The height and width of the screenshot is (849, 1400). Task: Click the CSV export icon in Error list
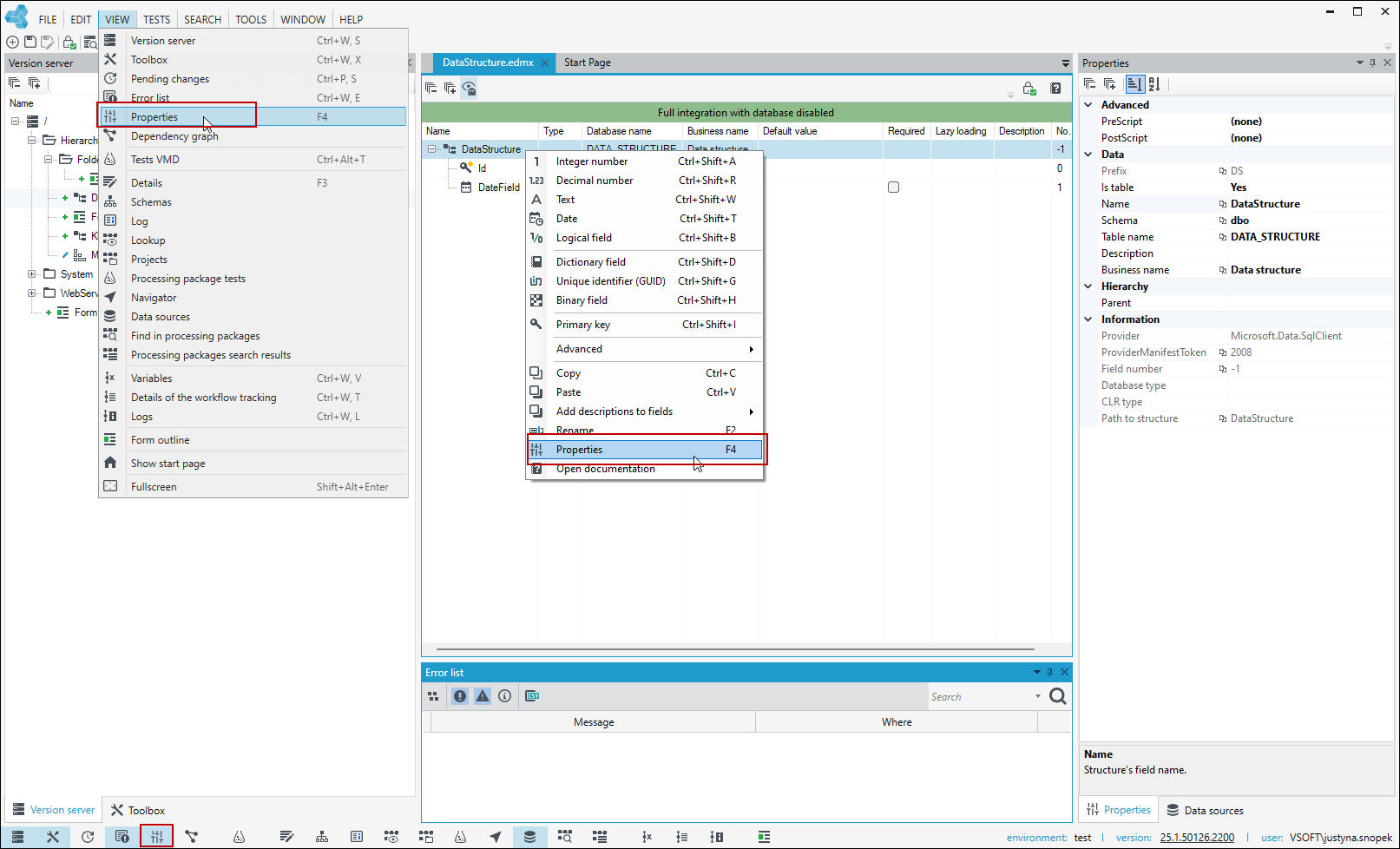click(532, 696)
